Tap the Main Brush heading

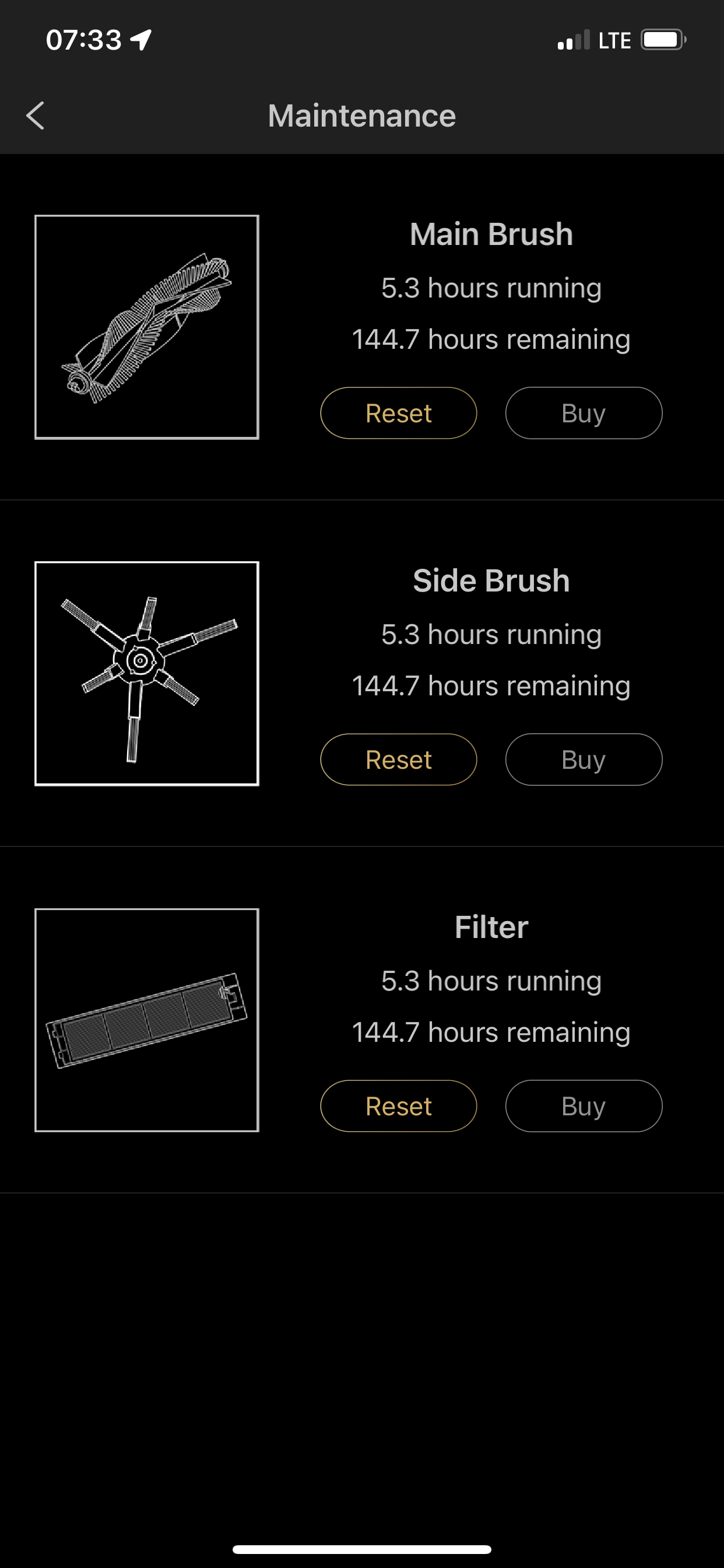coord(491,235)
